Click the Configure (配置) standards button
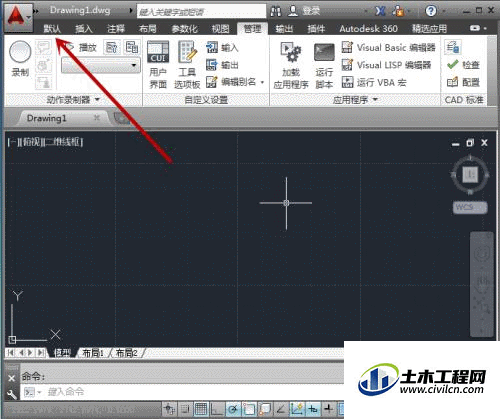 (463, 82)
